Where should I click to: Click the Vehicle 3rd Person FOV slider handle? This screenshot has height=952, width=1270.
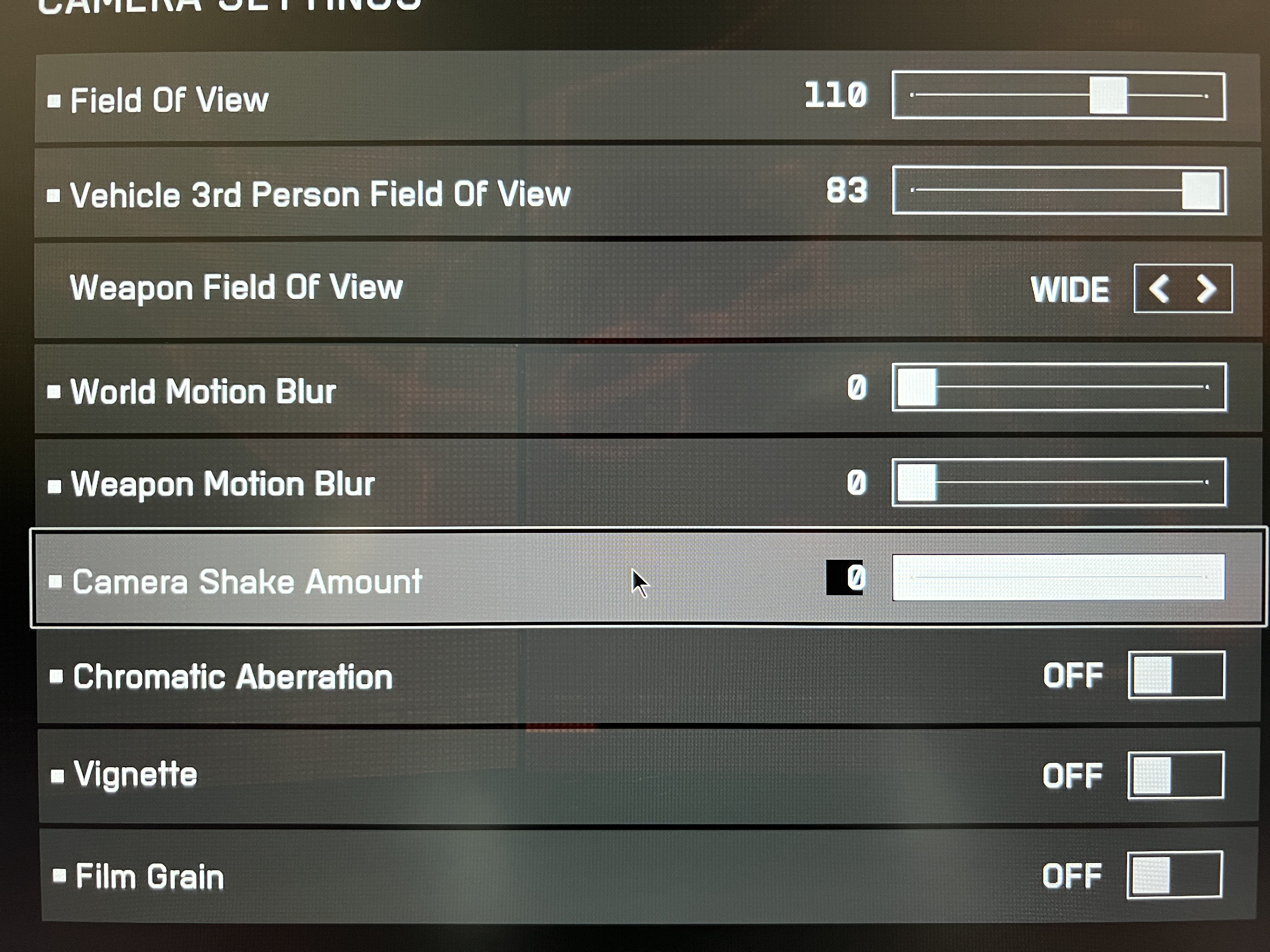click(x=1200, y=190)
